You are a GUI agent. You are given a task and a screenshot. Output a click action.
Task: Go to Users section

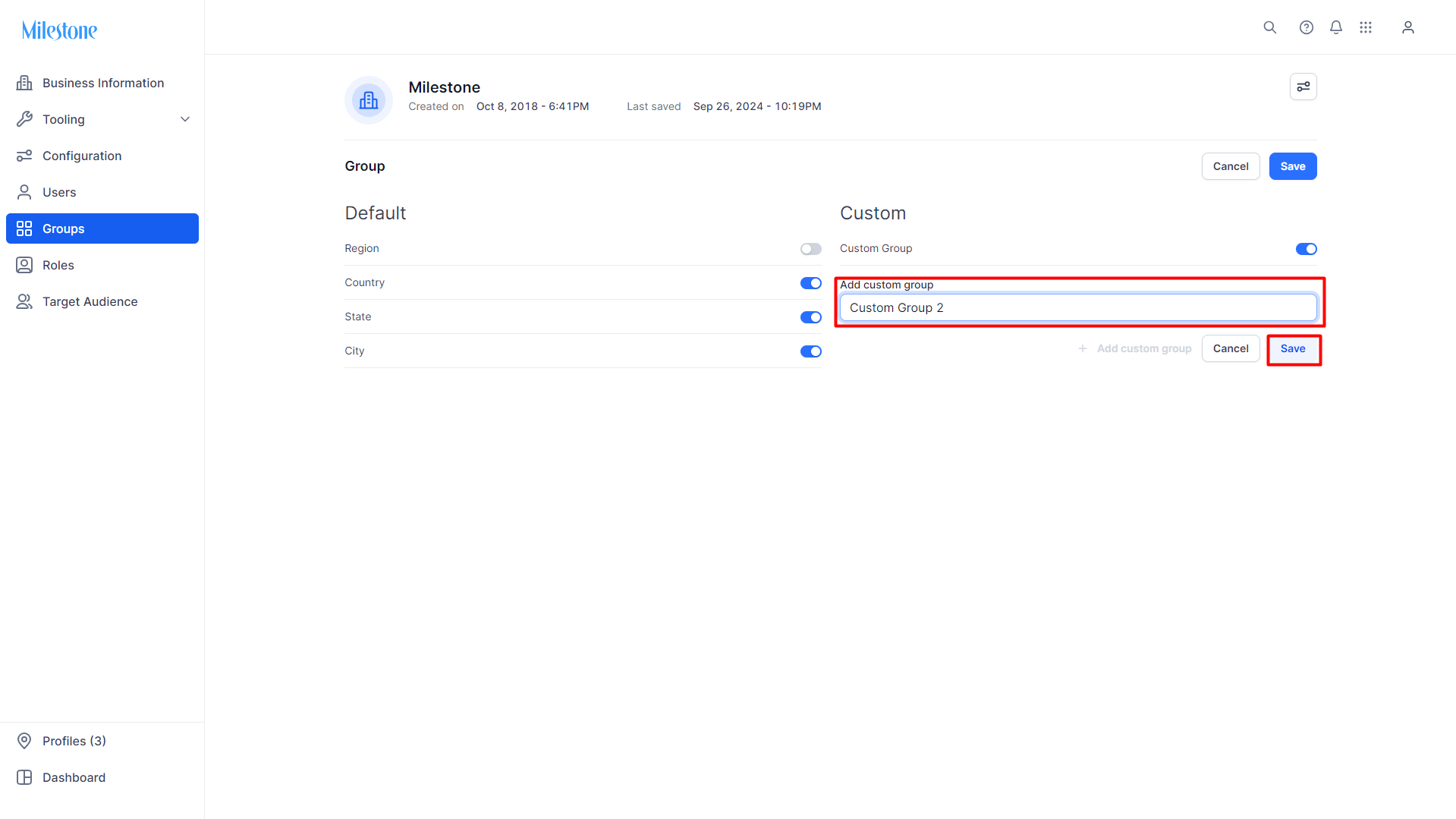coord(102,192)
